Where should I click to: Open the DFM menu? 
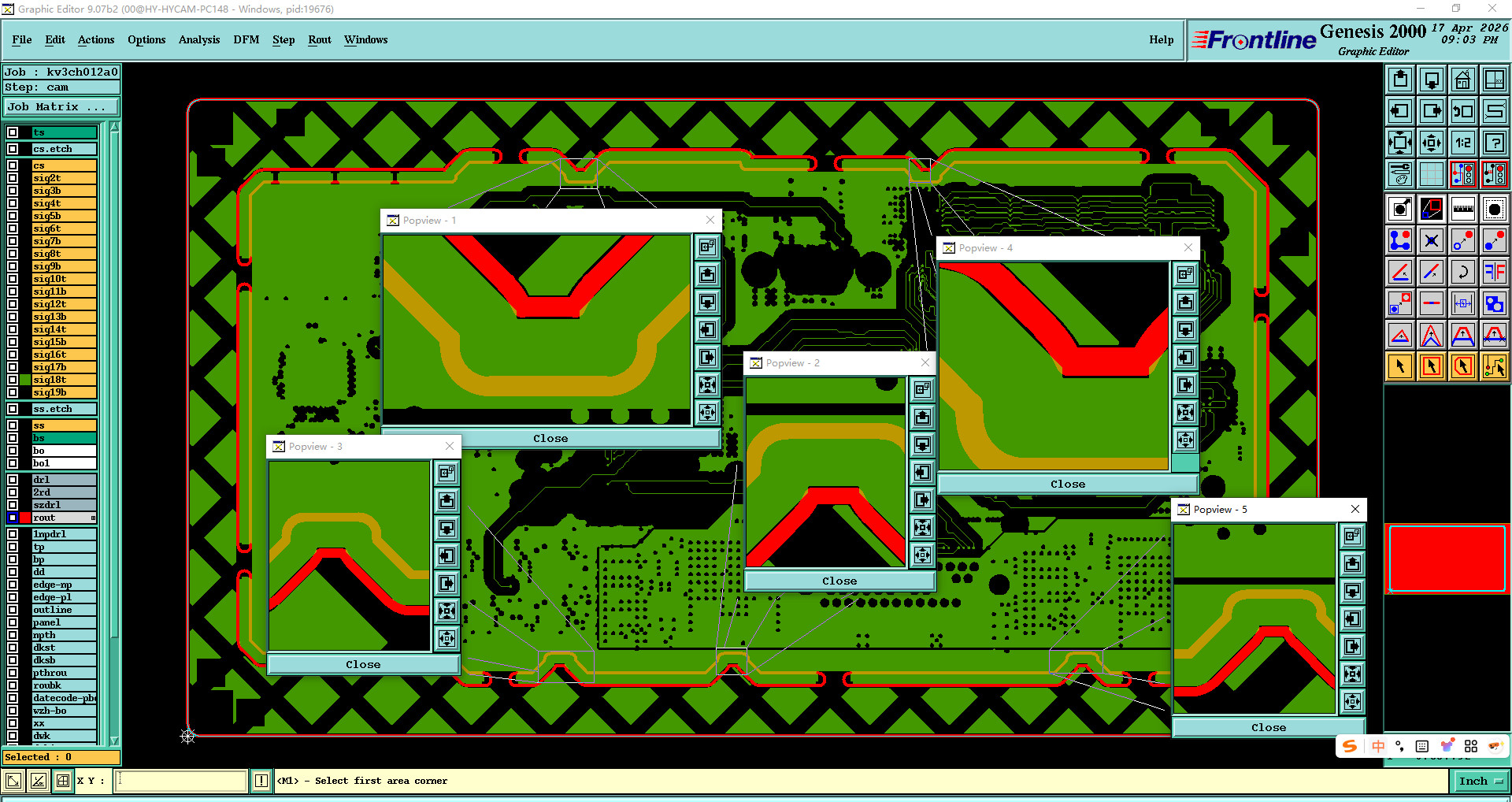[246, 39]
